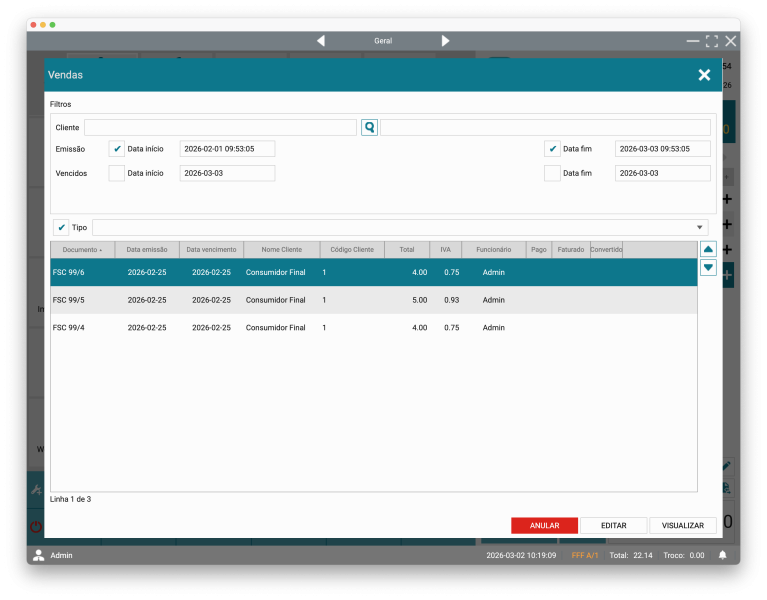Uncheck Emissão Data fim checkbox
Viewport: 767px width, 600px height.
[x=552, y=149]
